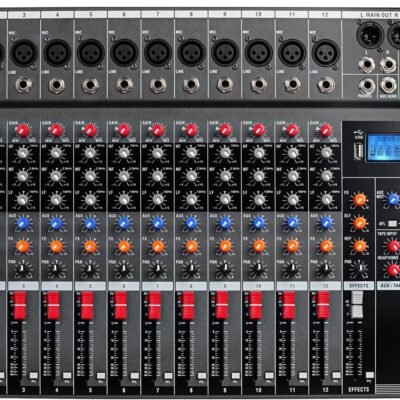This screenshot has height=400, width=400.
Task: Adjust the channel 7 black PAN knob
Action: 157,268
